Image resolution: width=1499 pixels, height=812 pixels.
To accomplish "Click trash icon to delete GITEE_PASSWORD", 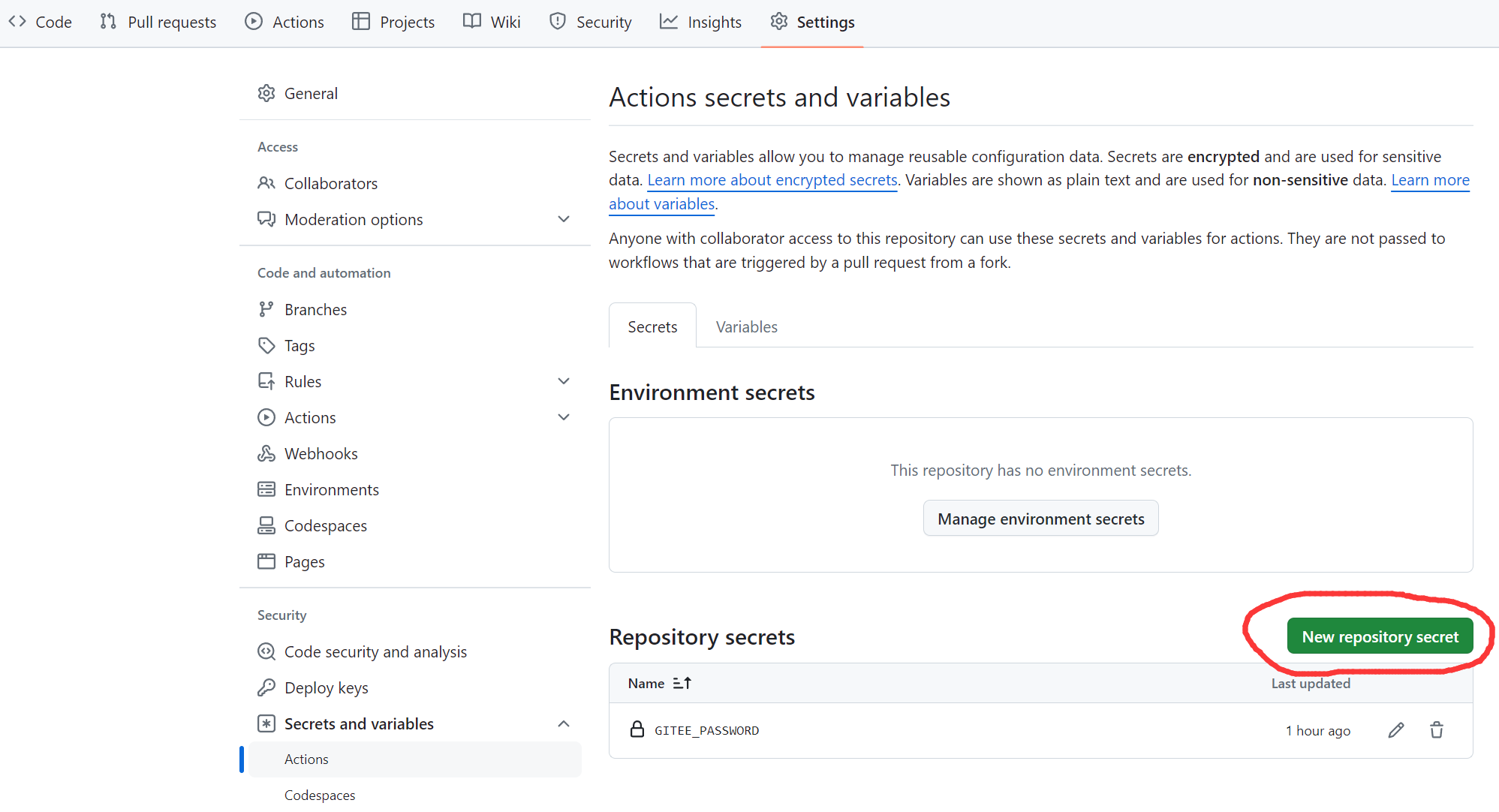I will [1436, 730].
